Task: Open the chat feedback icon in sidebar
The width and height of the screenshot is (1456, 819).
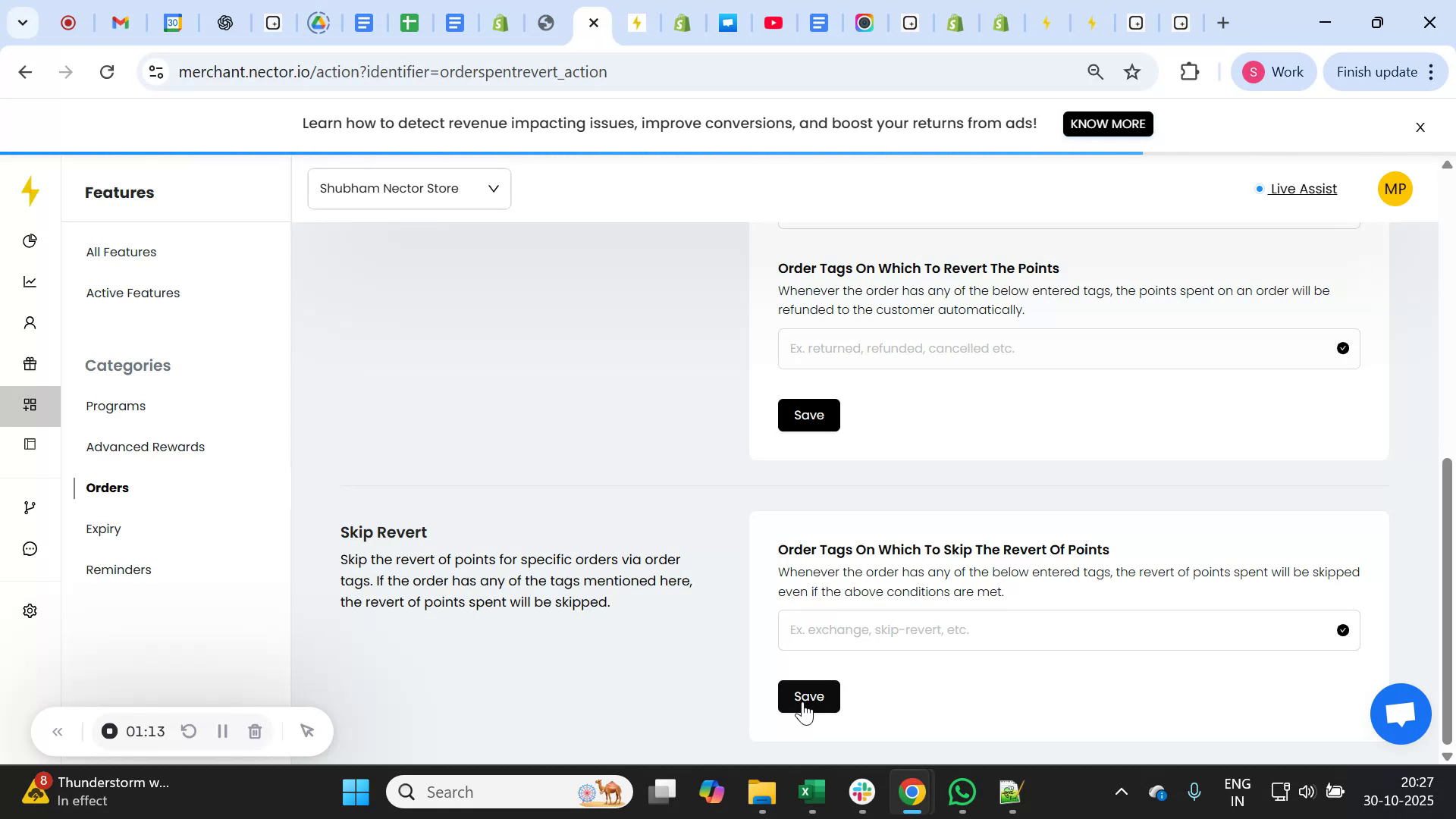Action: click(x=30, y=548)
